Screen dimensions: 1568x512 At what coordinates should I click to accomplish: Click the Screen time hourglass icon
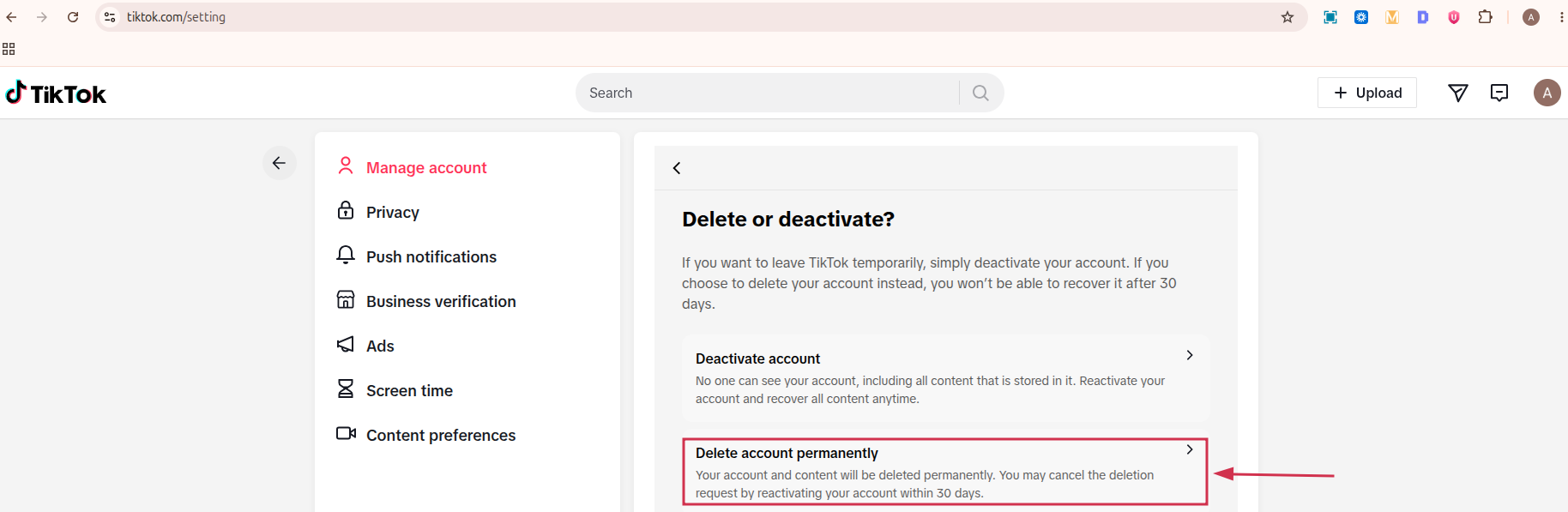point(346,389)
